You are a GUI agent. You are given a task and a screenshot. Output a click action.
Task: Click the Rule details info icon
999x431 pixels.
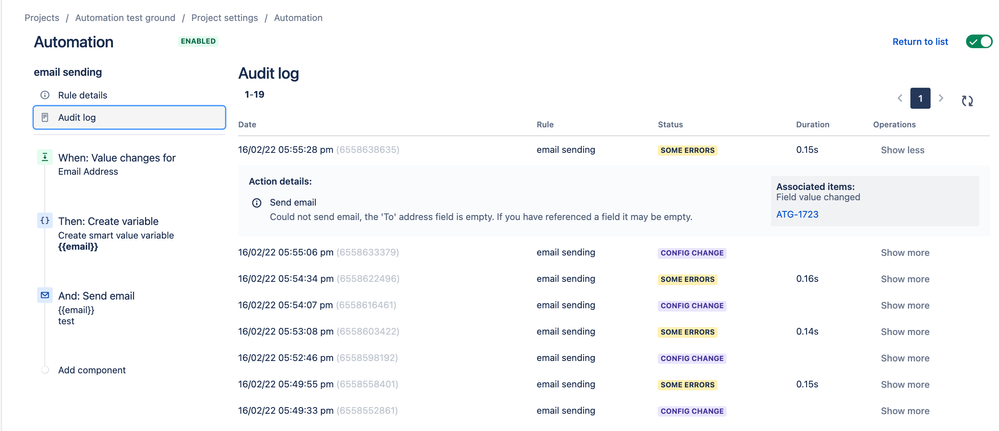[x=45, y=95]
